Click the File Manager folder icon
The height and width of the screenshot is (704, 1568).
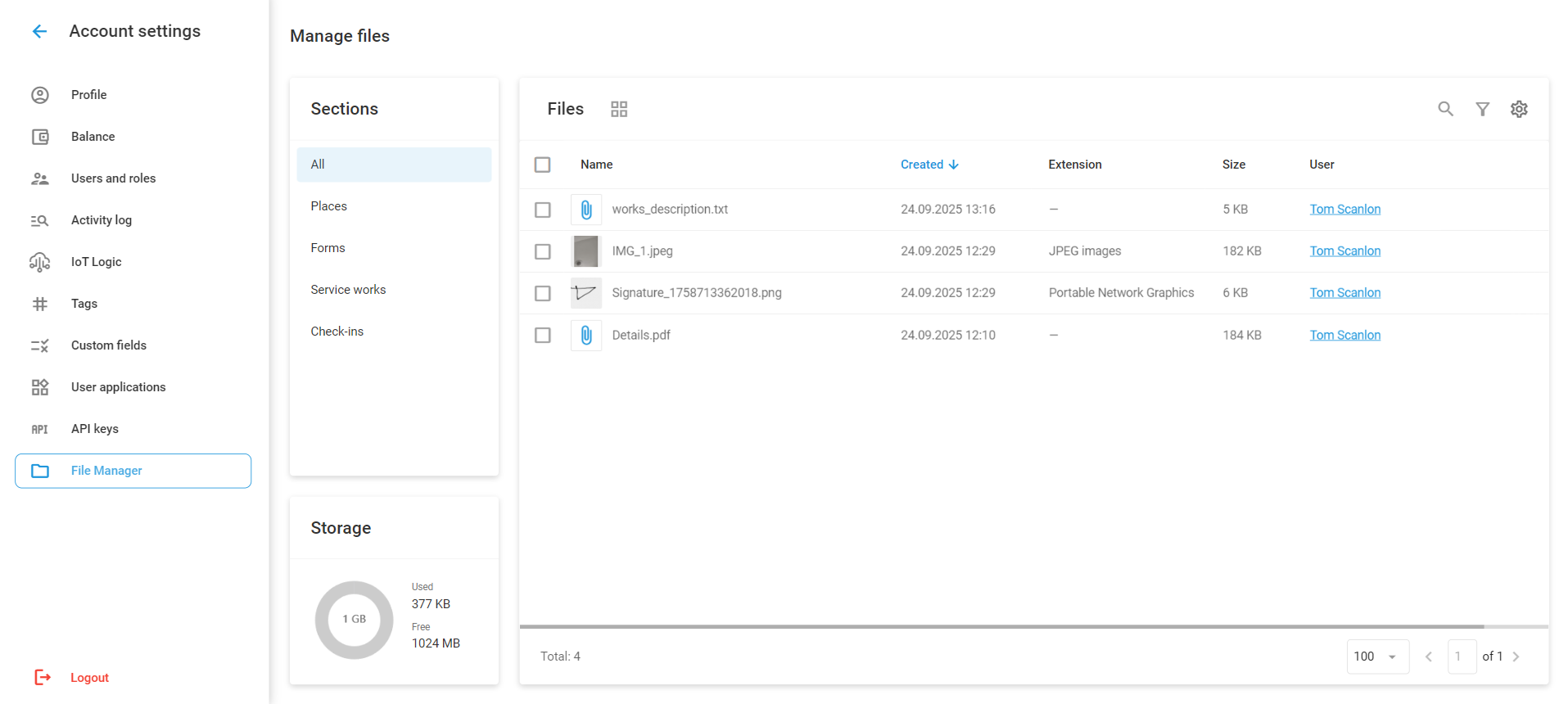tap(40, 471)
